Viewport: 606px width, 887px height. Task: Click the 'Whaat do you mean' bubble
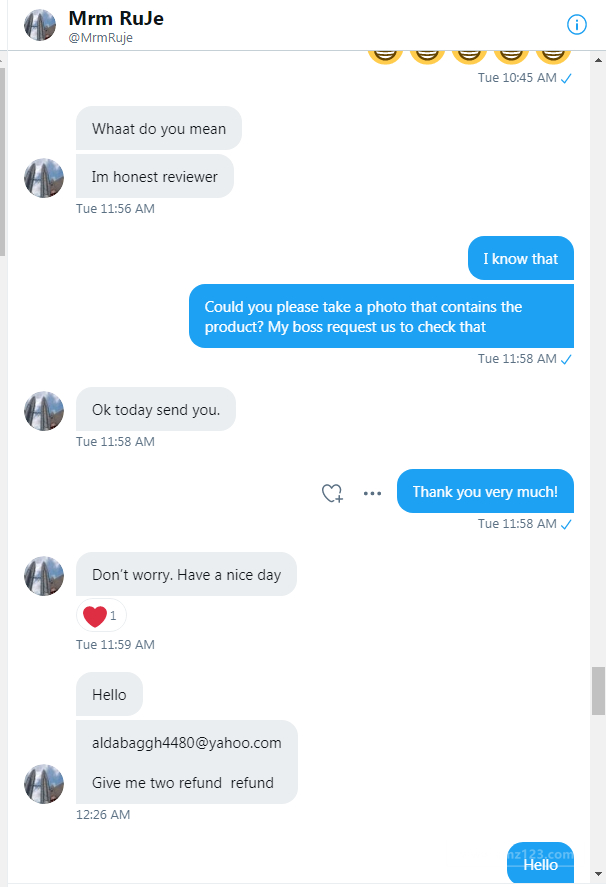[x=159, y=129]
